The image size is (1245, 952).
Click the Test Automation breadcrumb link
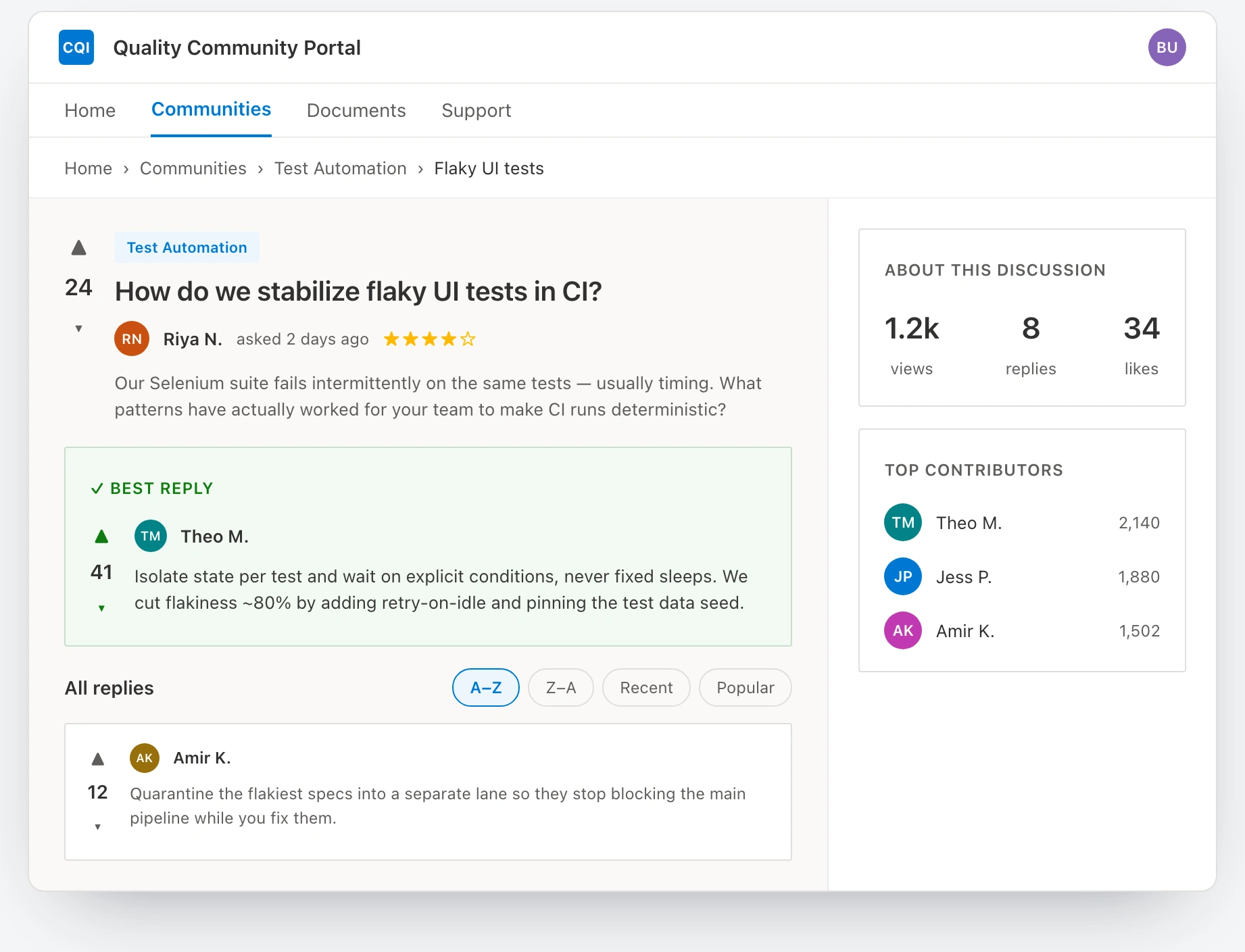click(x=341, y=168)
